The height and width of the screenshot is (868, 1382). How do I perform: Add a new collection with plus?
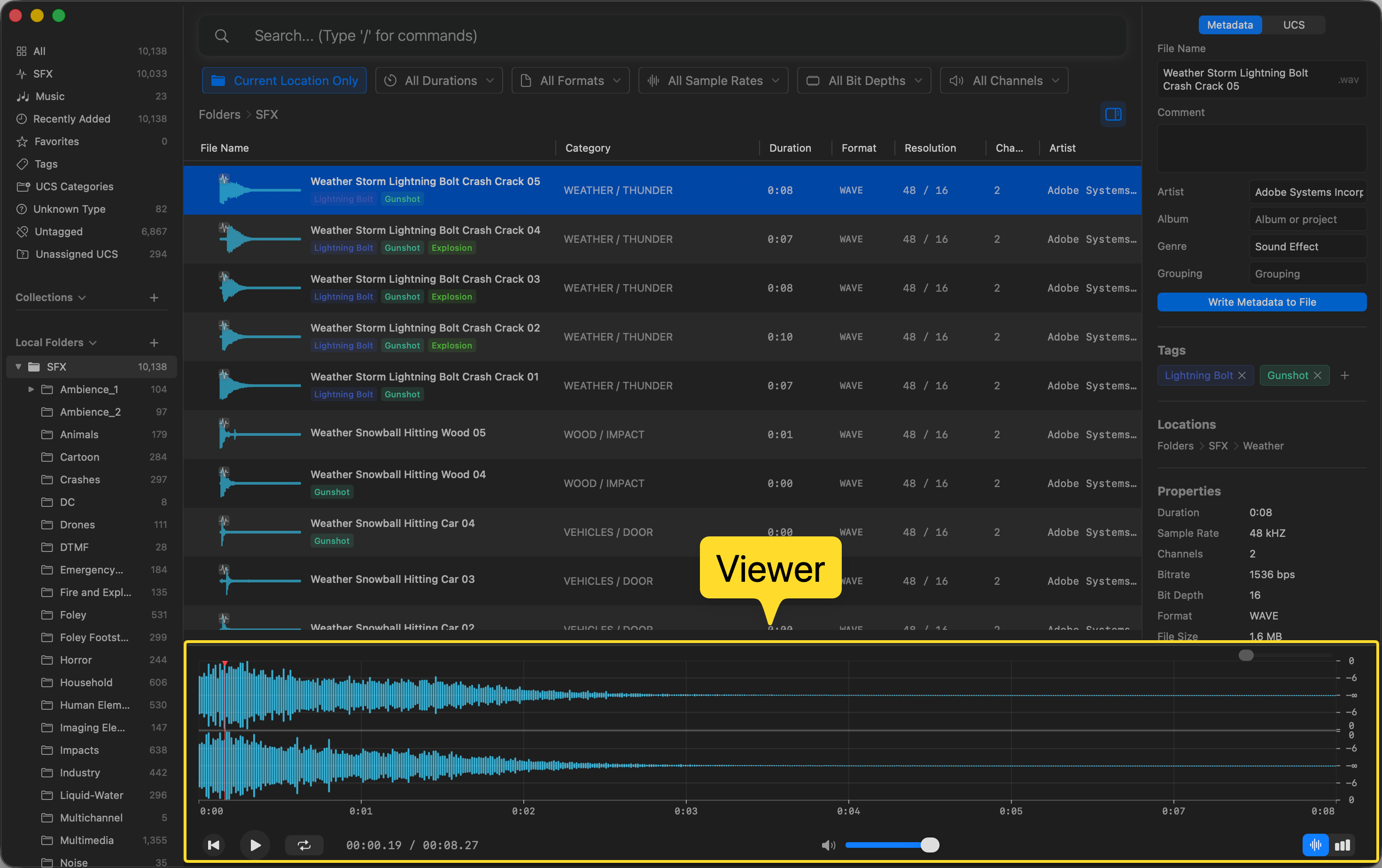154,297
